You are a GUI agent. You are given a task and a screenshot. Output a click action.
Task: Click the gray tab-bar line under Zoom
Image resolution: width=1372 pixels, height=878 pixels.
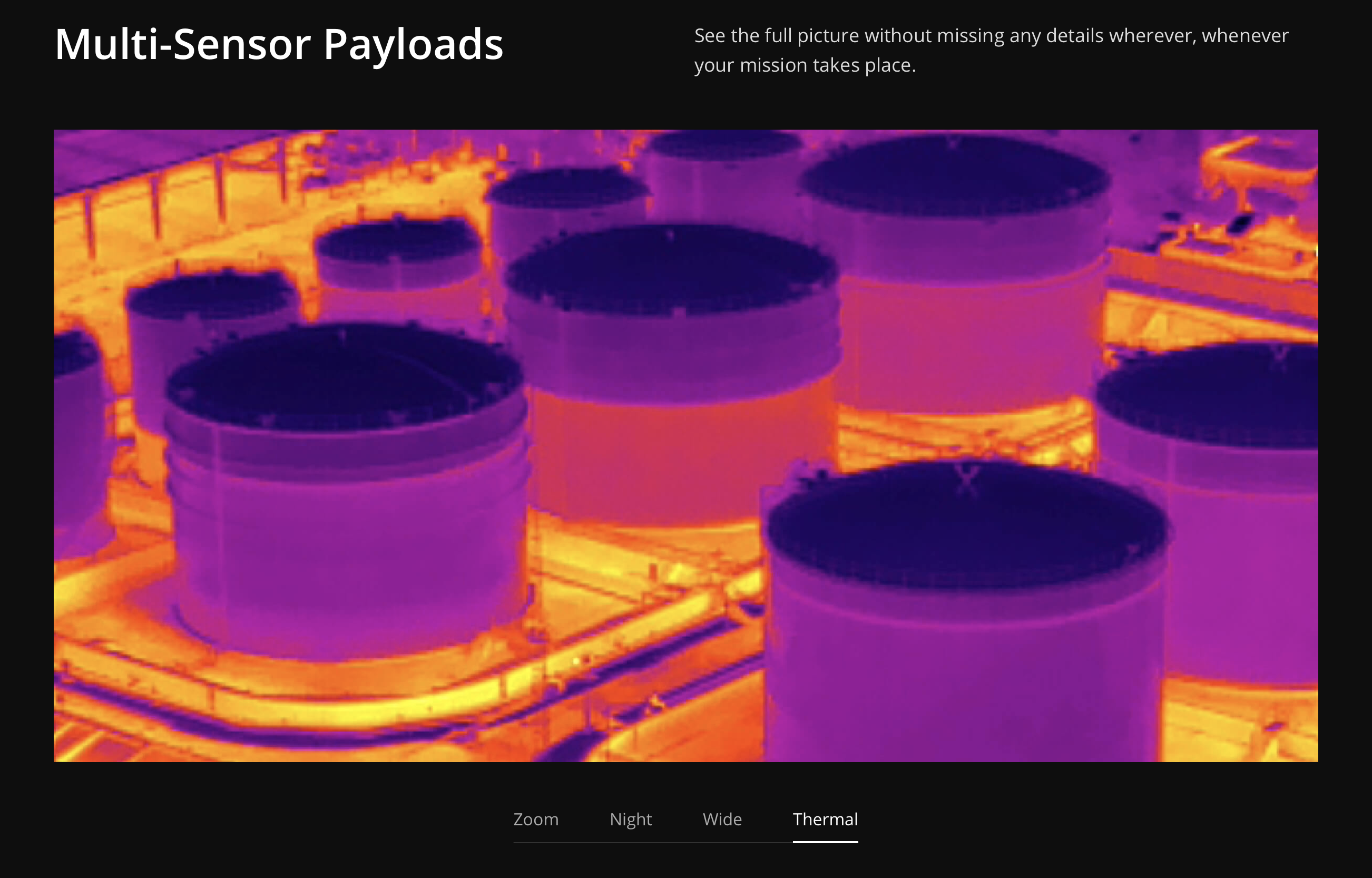(x=535, y=842)
